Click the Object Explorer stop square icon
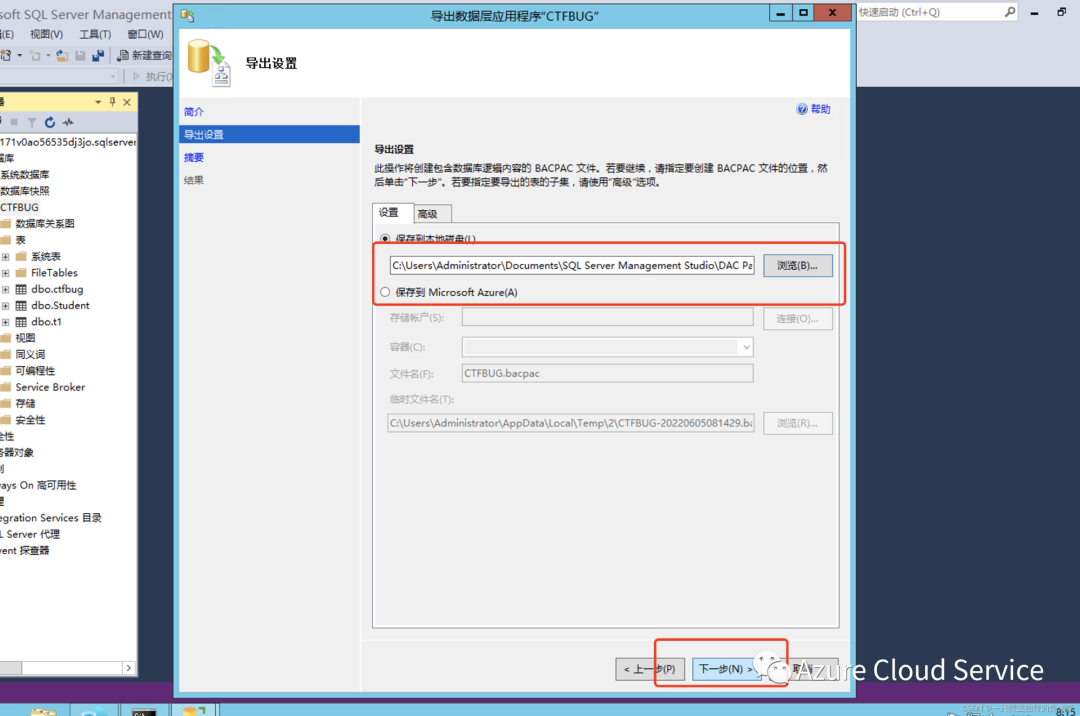This screenshot has height=716, width=1080. coord(14,122)
